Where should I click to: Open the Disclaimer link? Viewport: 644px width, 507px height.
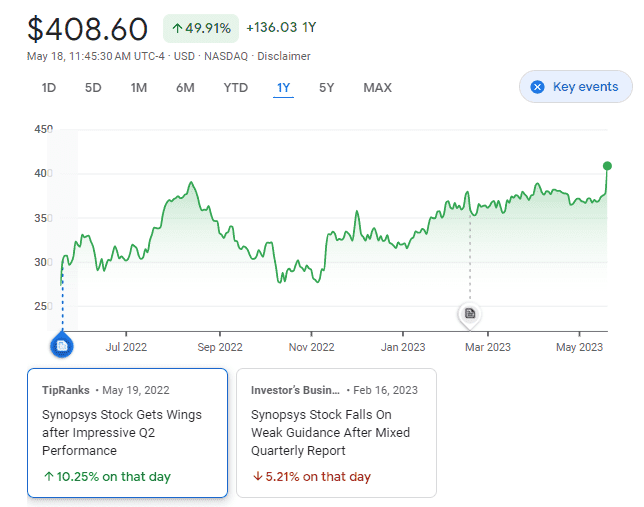coord(284,56)
